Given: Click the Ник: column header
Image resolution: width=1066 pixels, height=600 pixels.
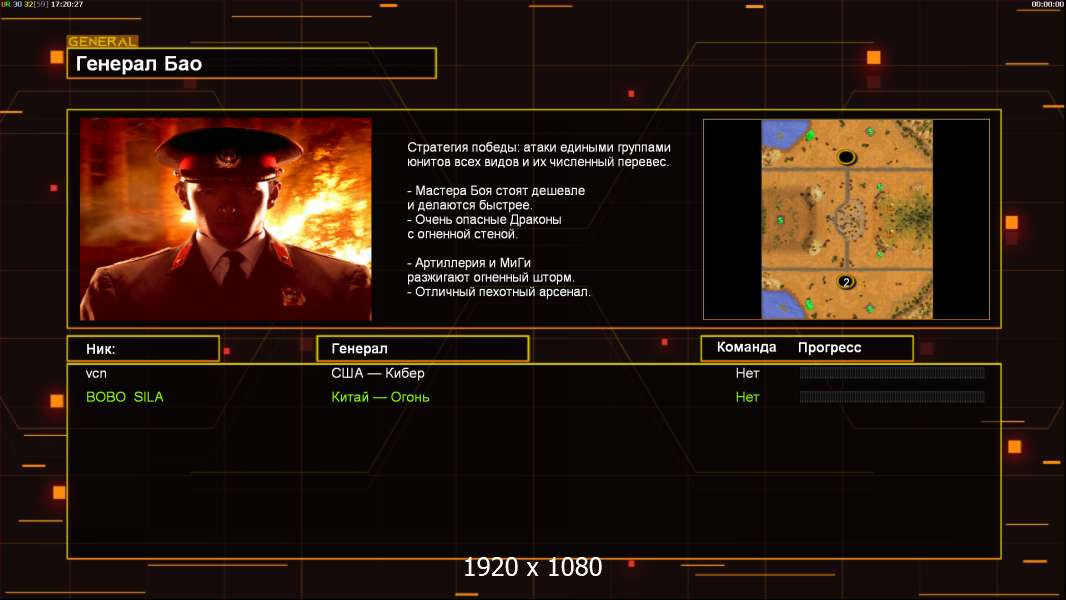Looking at the screenshot, I should click(143, 349).
